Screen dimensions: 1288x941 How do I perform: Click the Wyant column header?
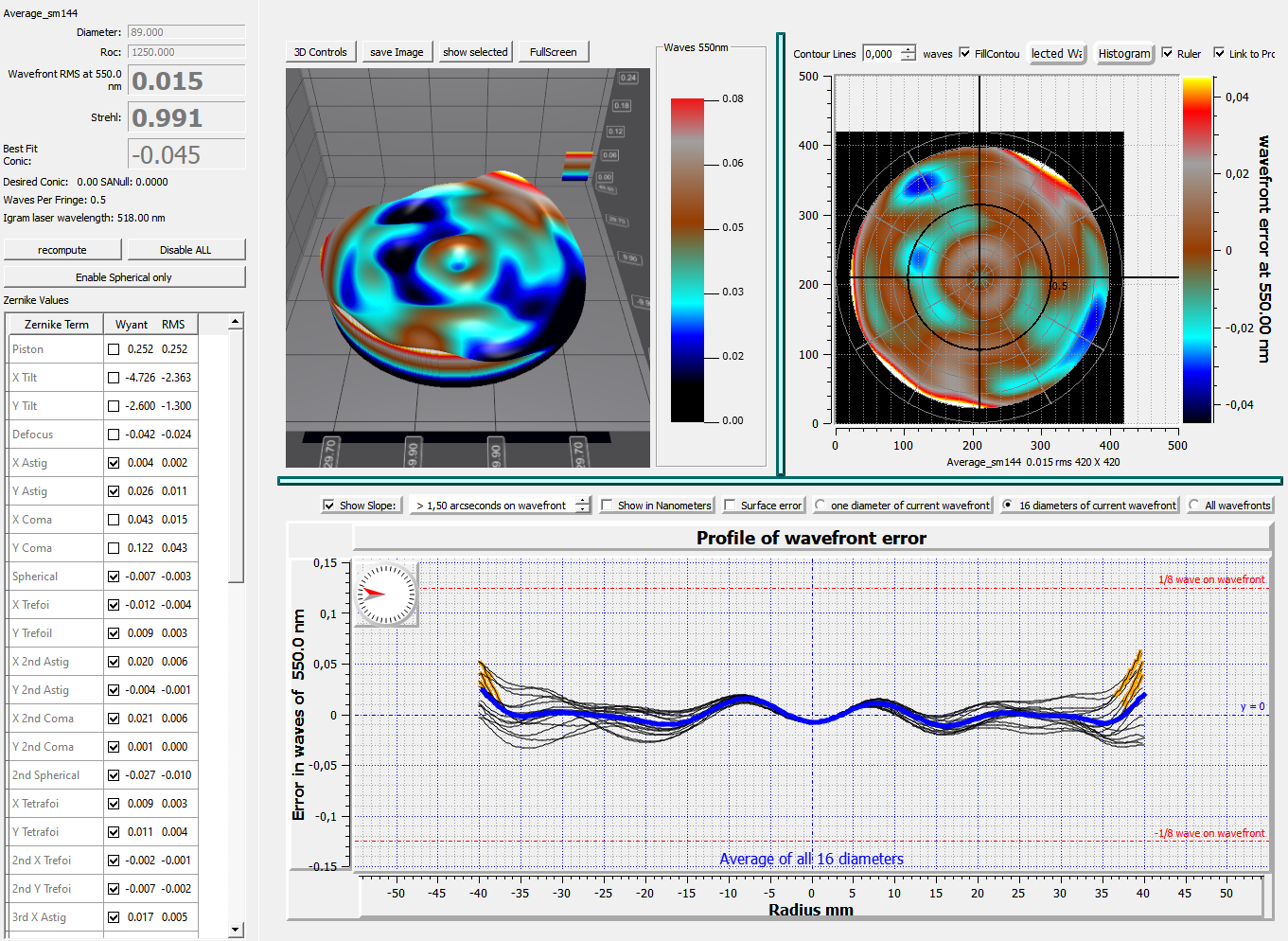[x=132, y=325]
